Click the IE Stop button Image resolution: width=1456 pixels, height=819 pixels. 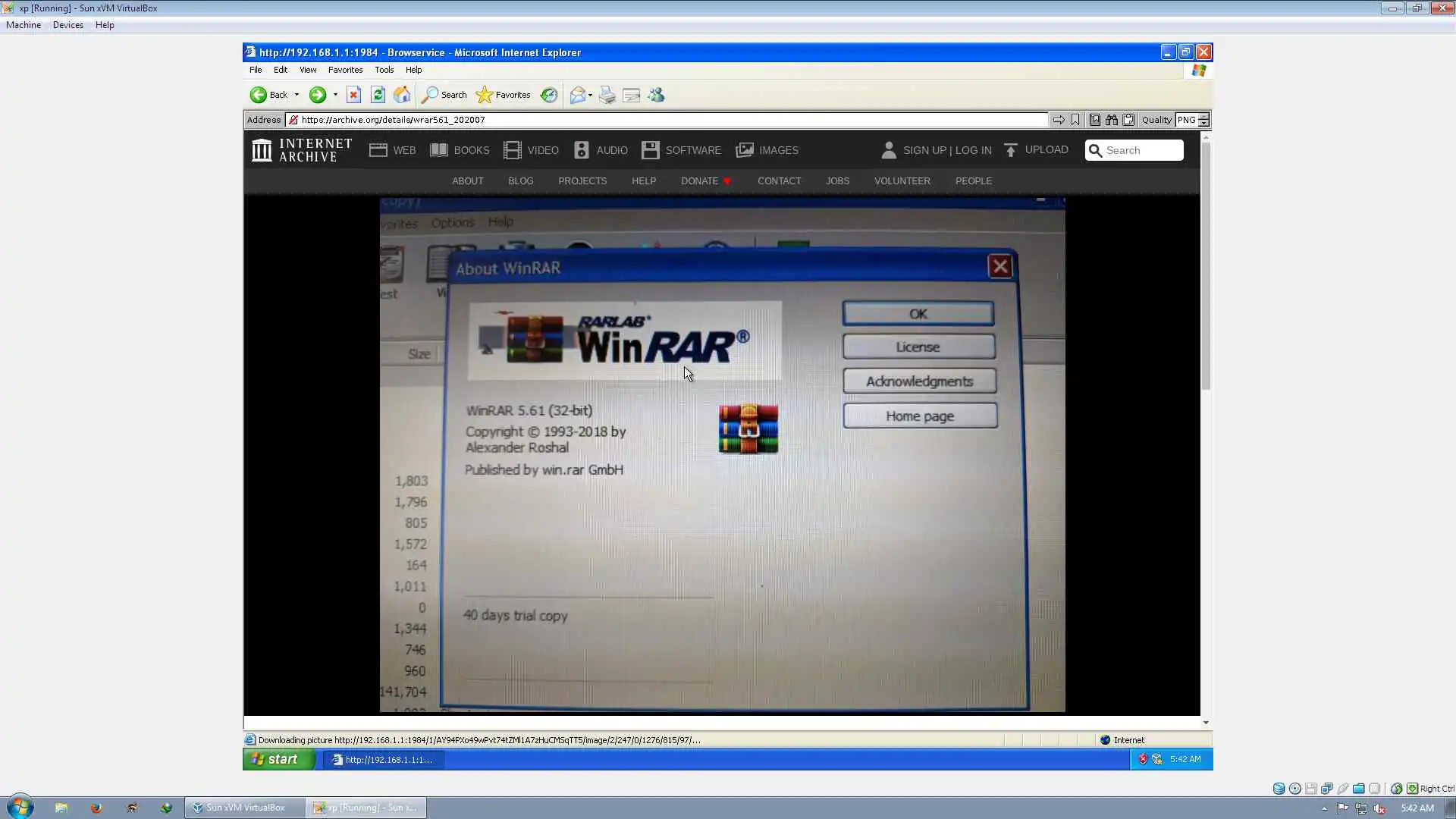(353, 95)
